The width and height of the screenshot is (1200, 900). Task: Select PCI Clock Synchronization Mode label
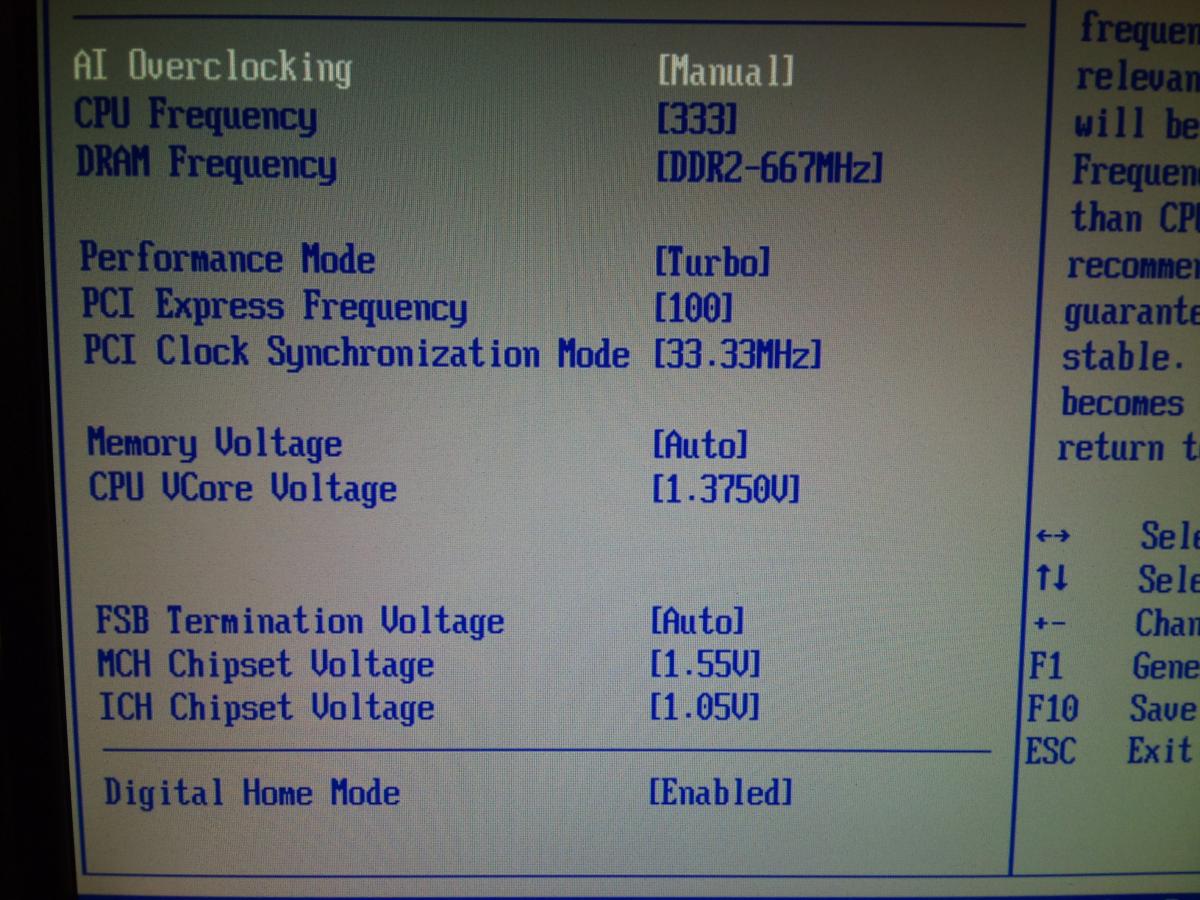[x=356, y=353]
